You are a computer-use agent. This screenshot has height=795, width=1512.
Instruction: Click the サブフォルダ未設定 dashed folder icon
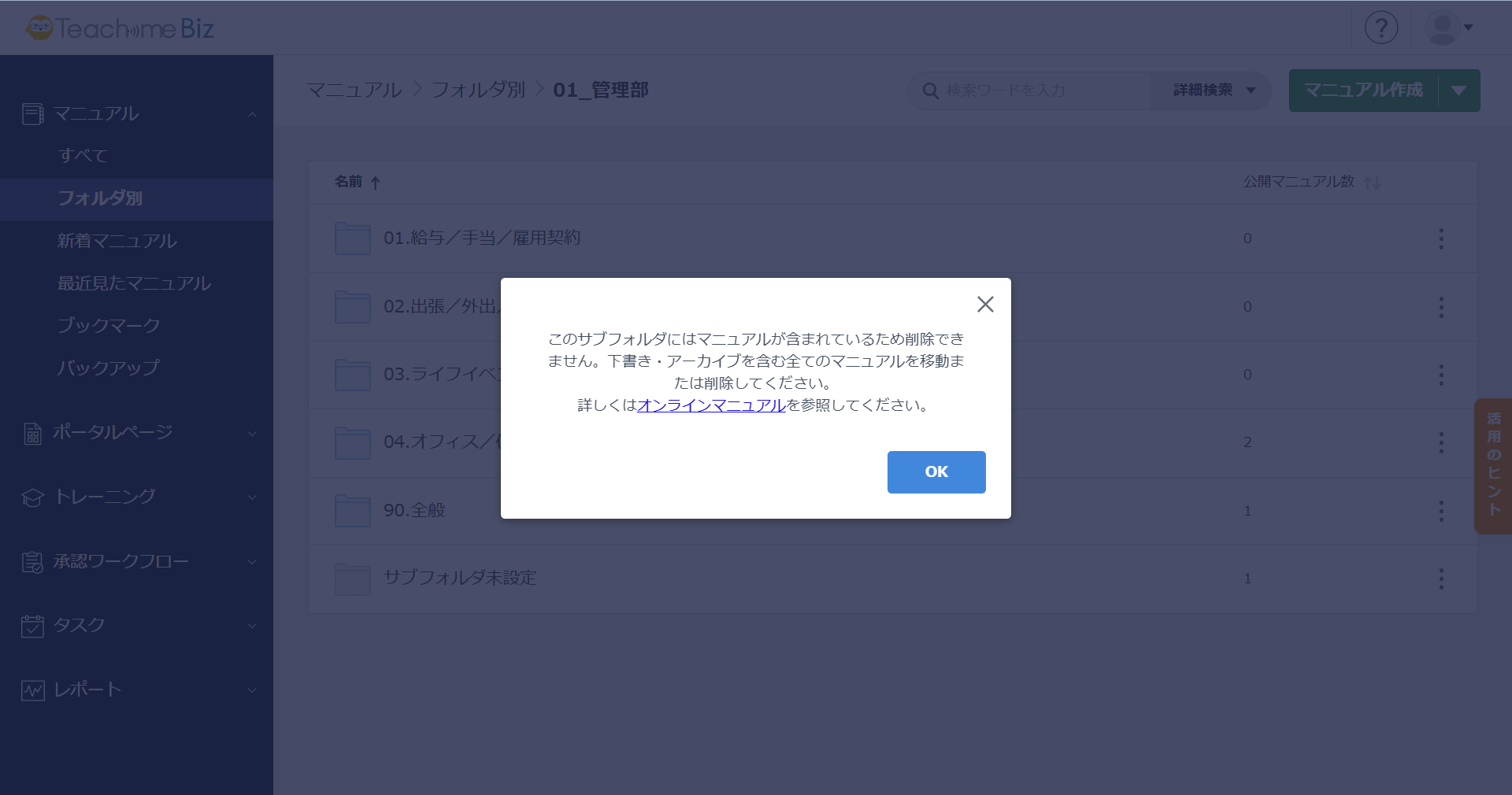352,579
